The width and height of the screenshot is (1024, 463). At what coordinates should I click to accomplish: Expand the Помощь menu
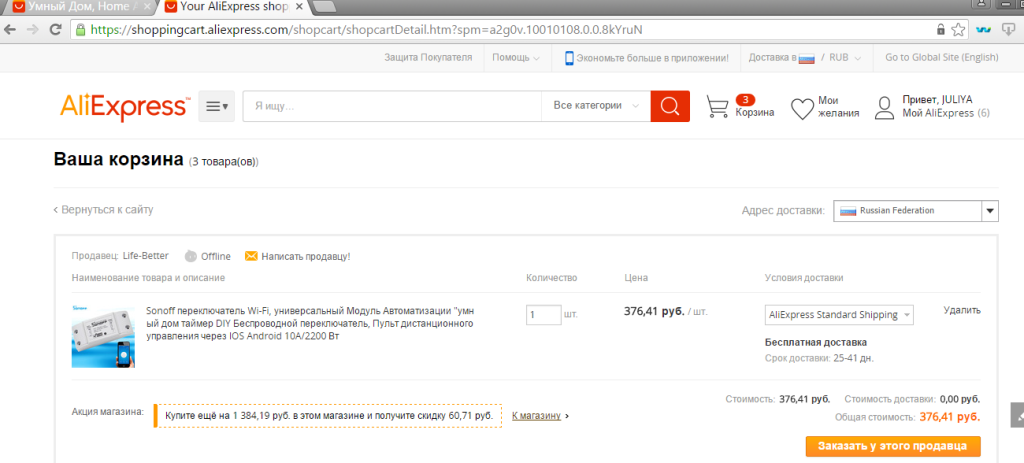coord(516,57)
